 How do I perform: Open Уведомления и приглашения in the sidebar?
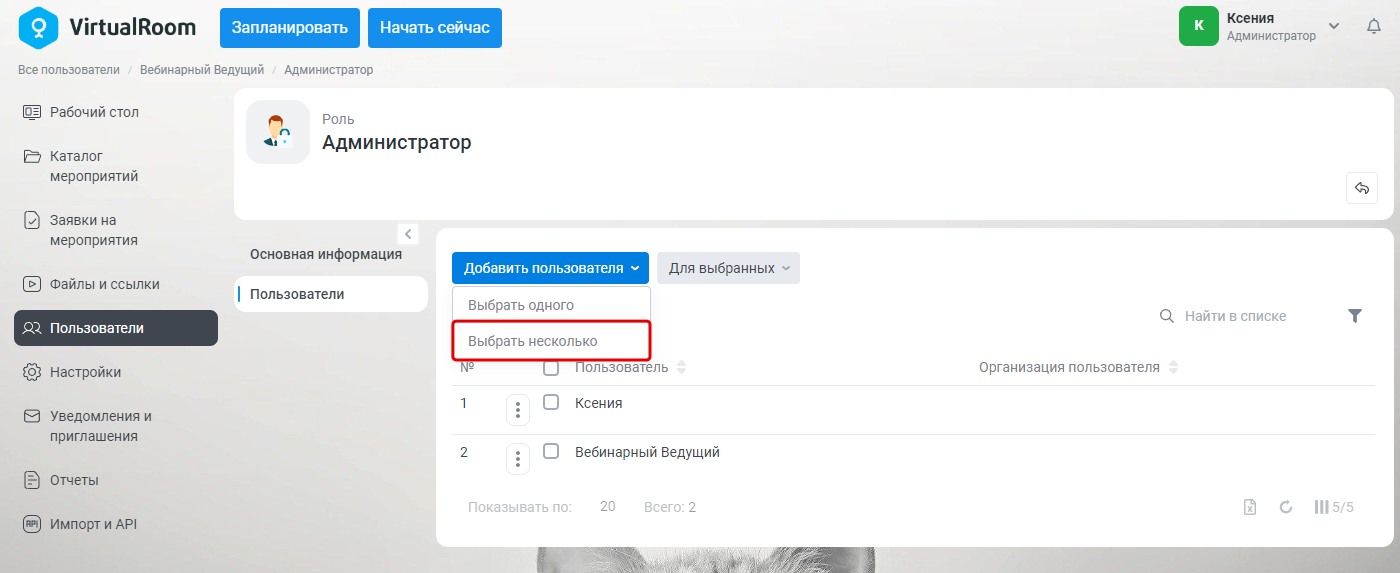tap(116, 426)
